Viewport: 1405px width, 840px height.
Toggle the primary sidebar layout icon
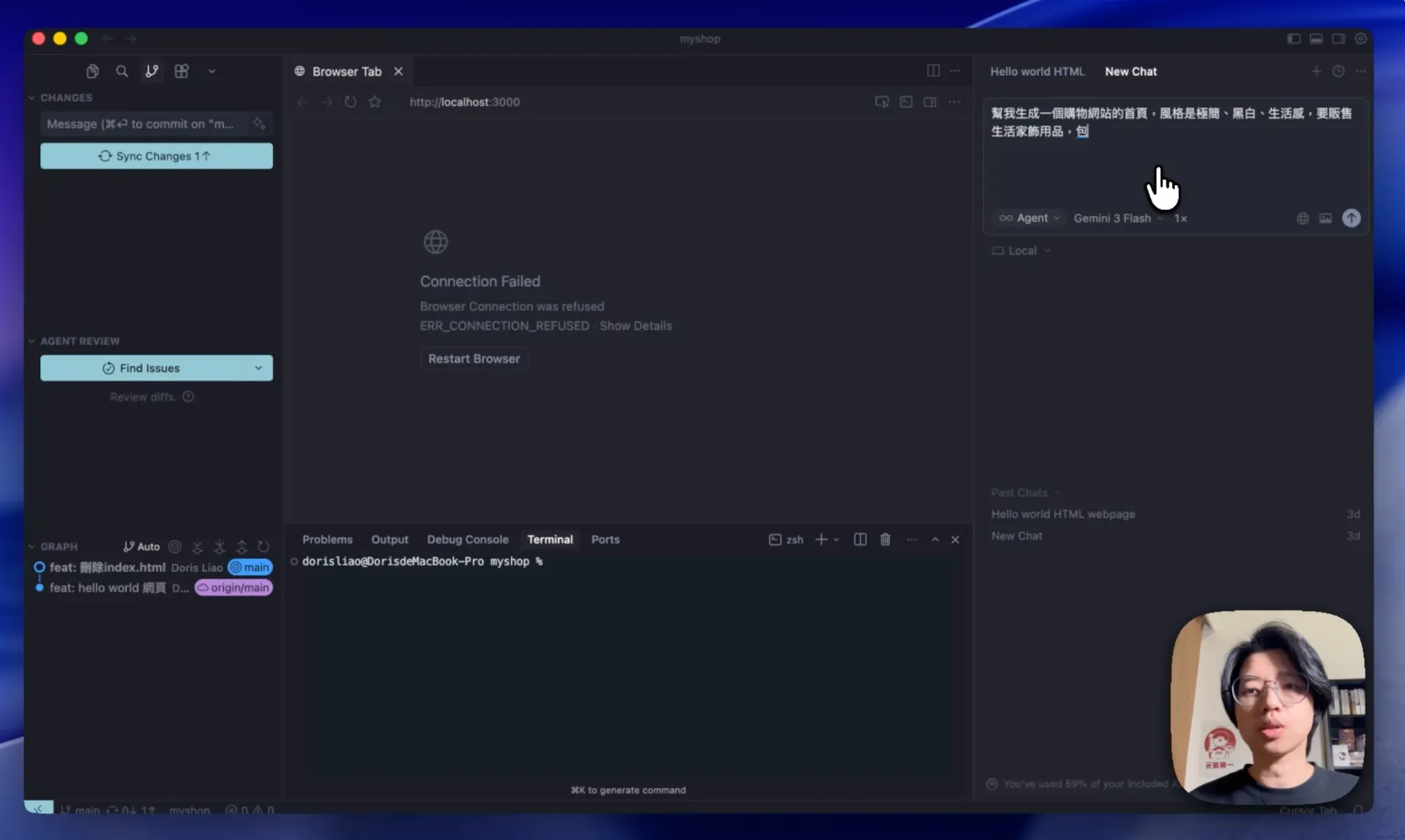(x=1293, y=38)
